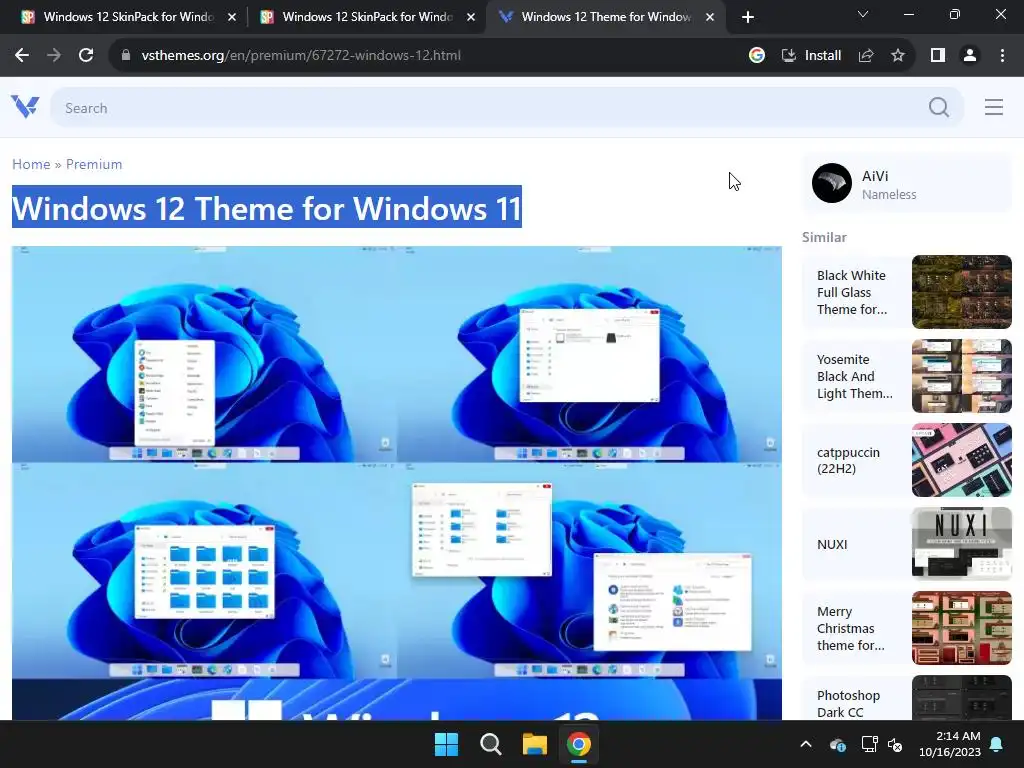Go to Home breadcrumb link
This screenshot has height=768, width=1024.
click(x=31, y=164)
